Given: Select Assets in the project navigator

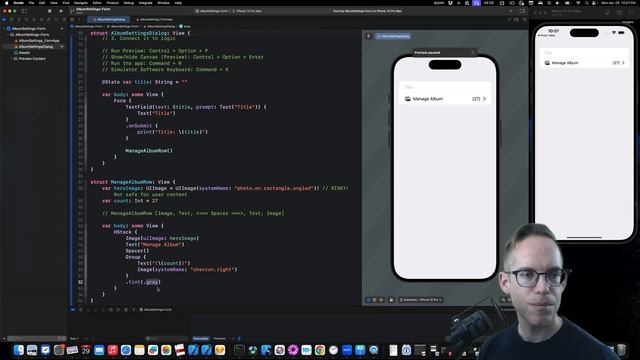Looking at the screenshot, I should click(x=23, y=53).
